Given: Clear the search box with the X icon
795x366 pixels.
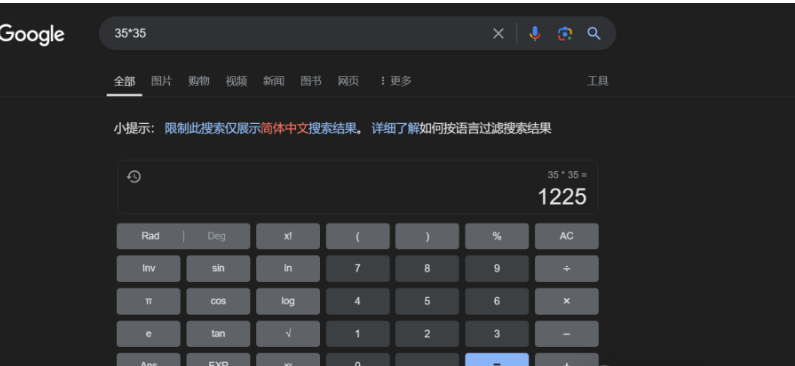Looking at the screenshot, I should pyautogui.click(x=498, y=33).
